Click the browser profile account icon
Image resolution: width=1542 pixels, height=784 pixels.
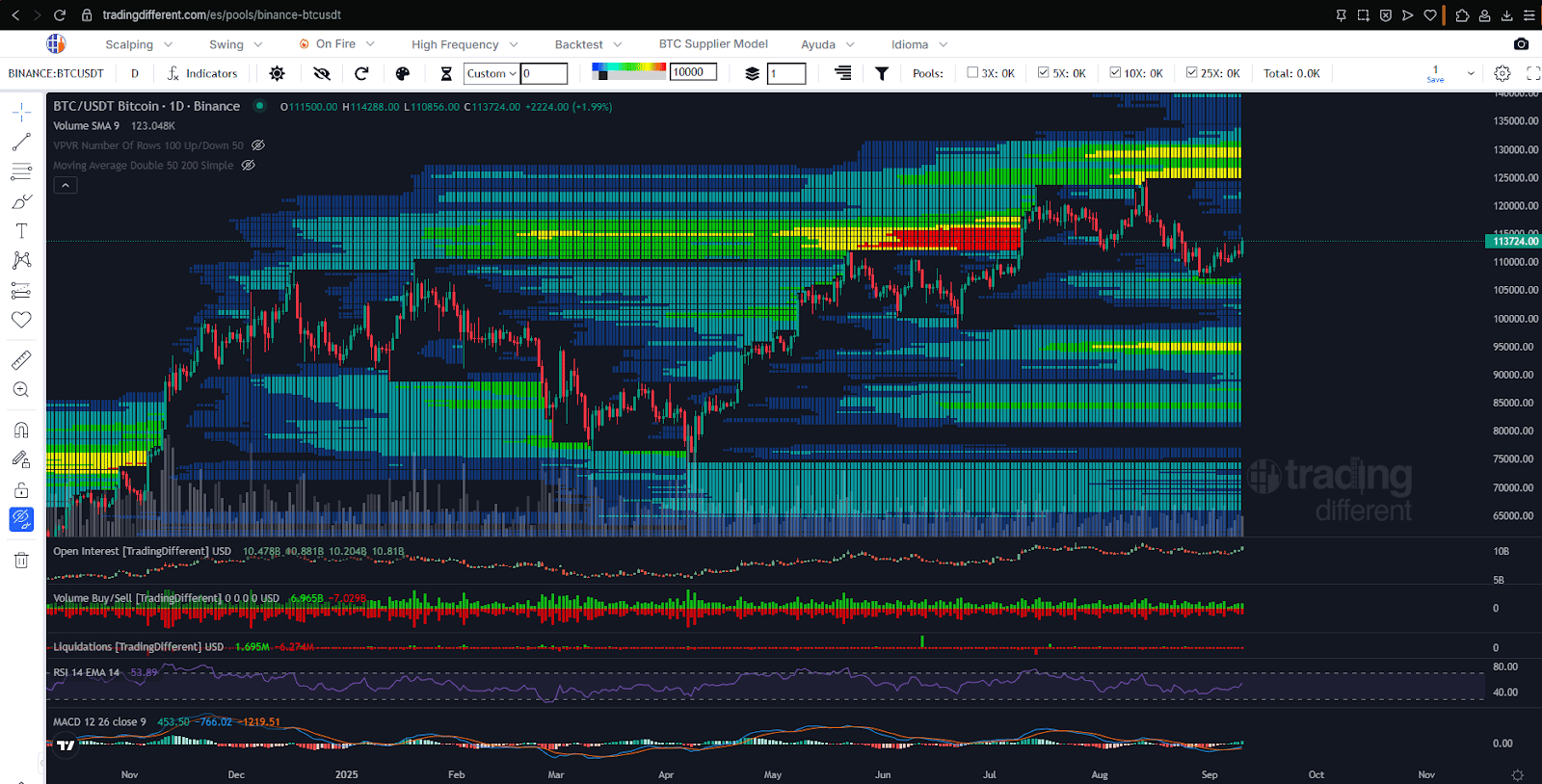point(1484,15)
